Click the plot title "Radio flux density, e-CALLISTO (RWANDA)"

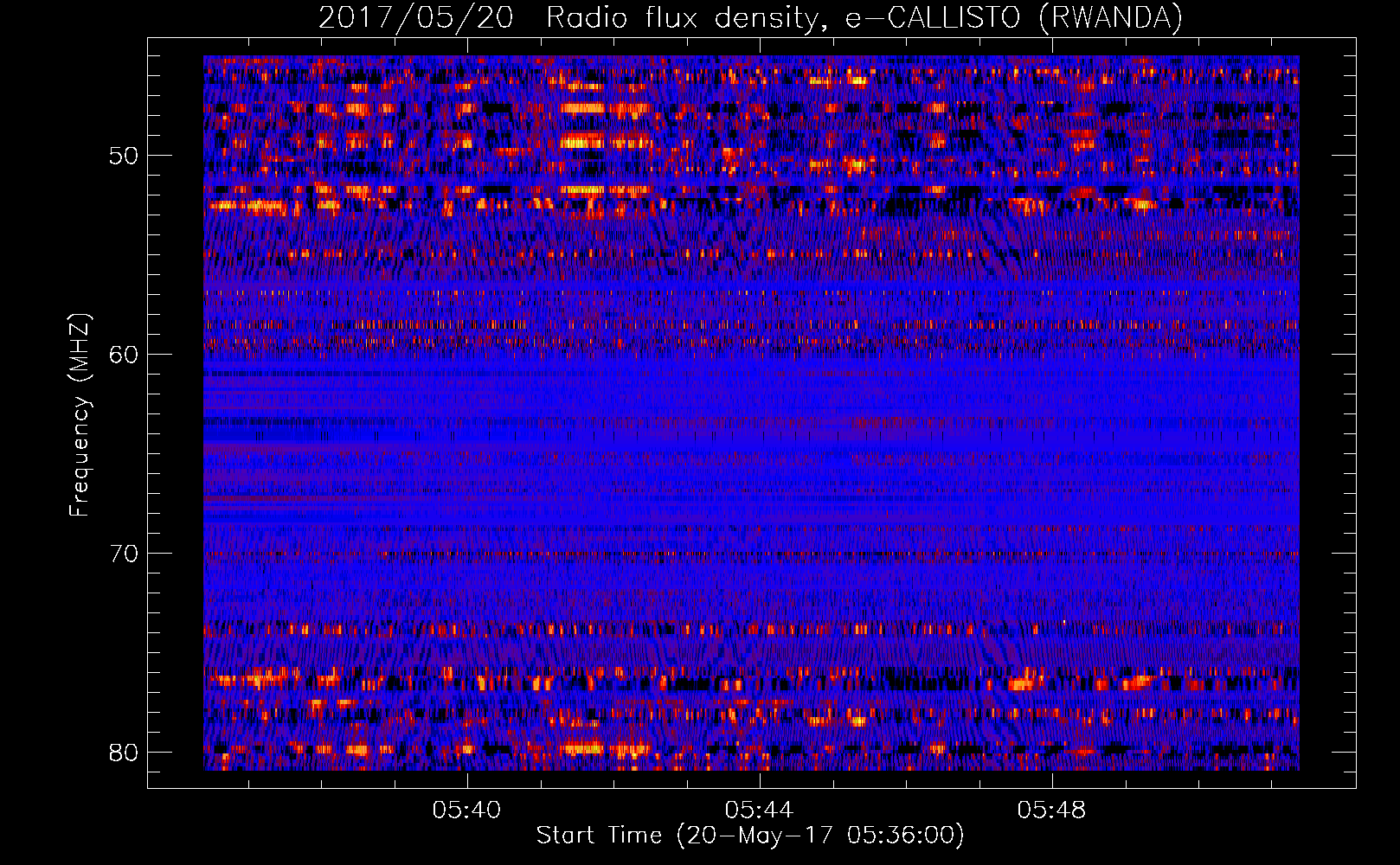click(864, 17)
